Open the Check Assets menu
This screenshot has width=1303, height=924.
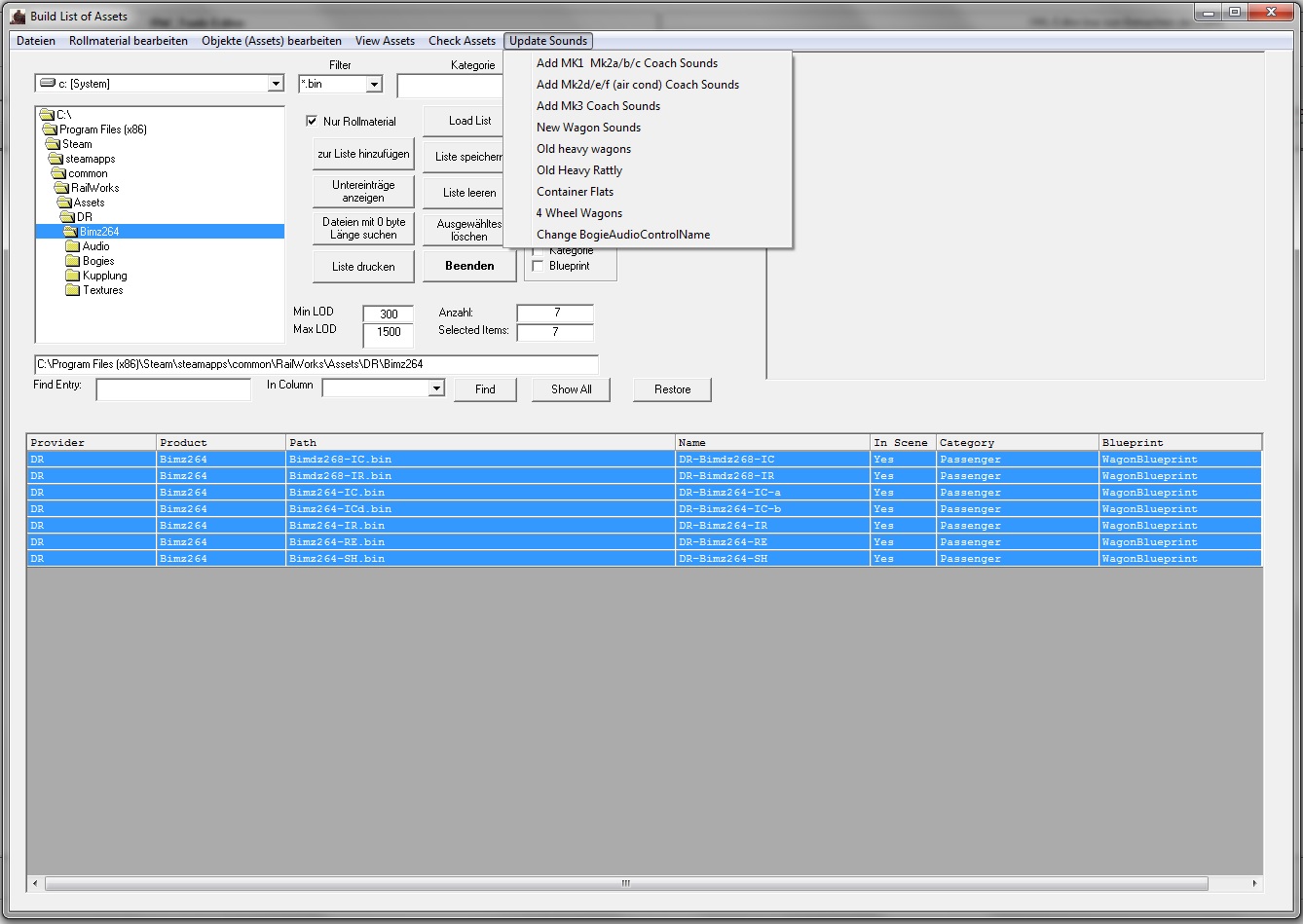pos(462,41)
